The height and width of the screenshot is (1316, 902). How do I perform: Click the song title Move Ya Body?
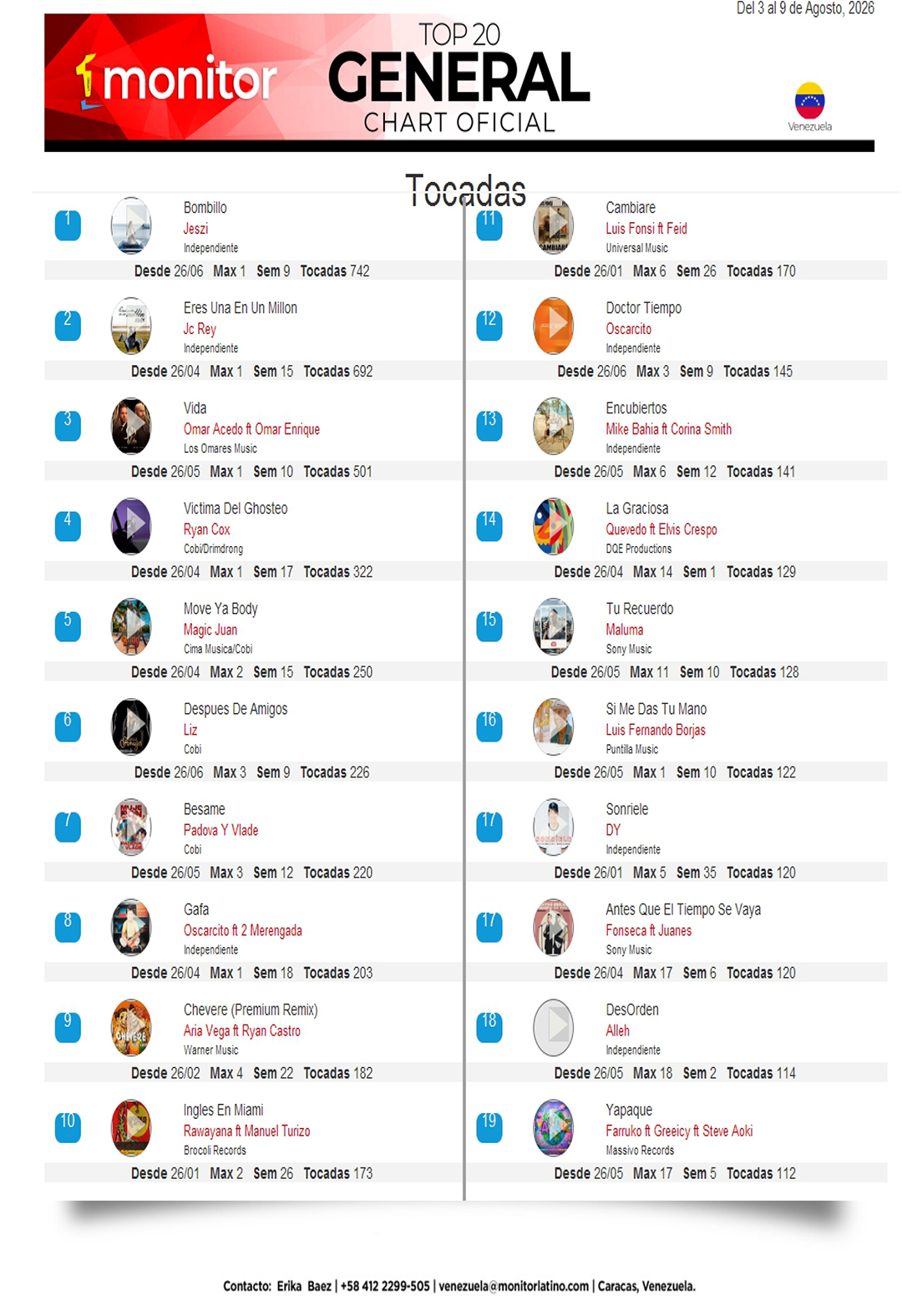220,609
